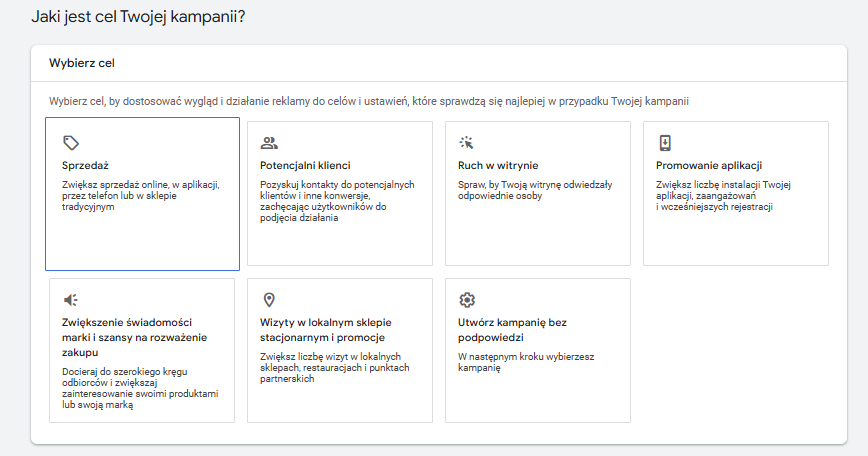
Task: Choose the Potencjalni klienci goal title
Action: pos(305,165)
